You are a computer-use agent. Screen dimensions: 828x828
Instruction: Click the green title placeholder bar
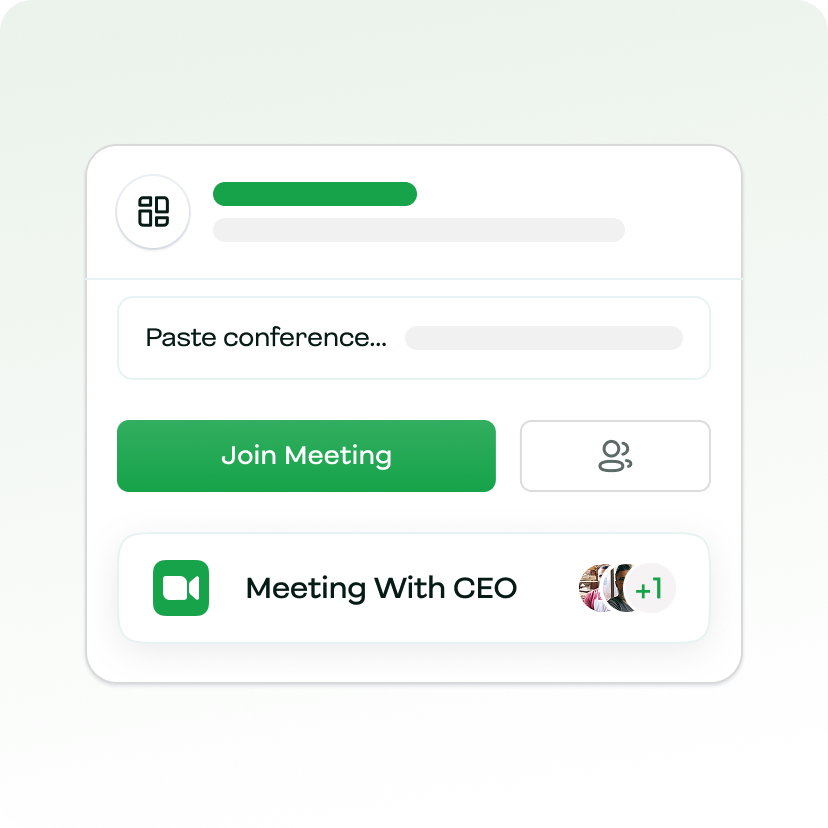pos(315,194)
